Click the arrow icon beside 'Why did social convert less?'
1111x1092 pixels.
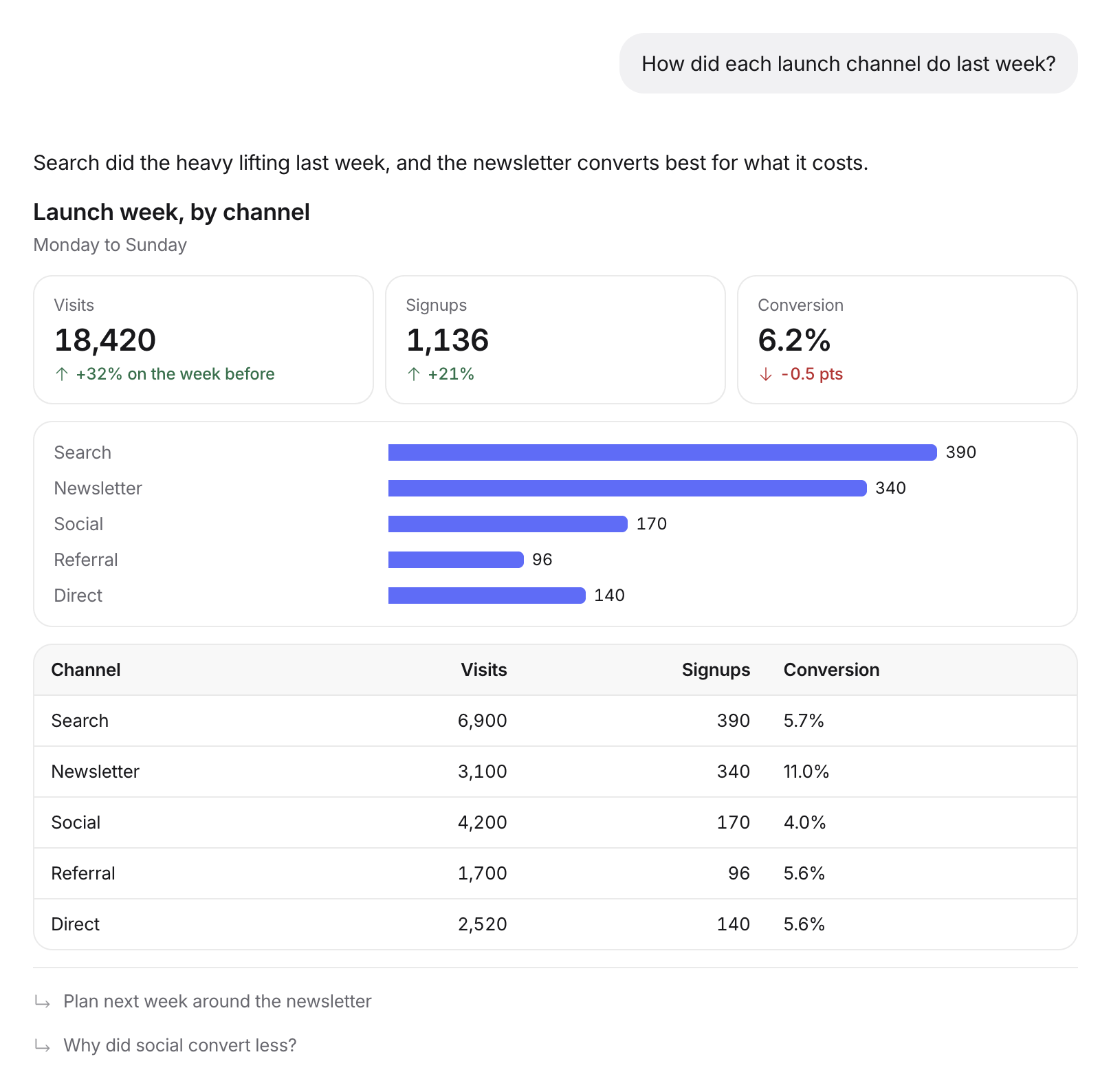[x=43, y=1047]
